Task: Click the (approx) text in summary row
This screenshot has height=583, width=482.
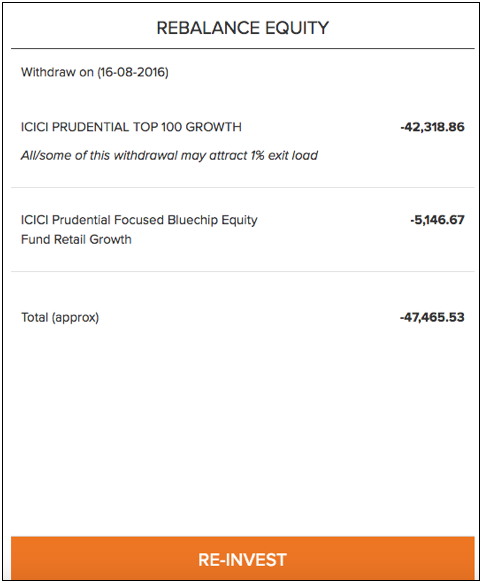Action: coord(75,318)
